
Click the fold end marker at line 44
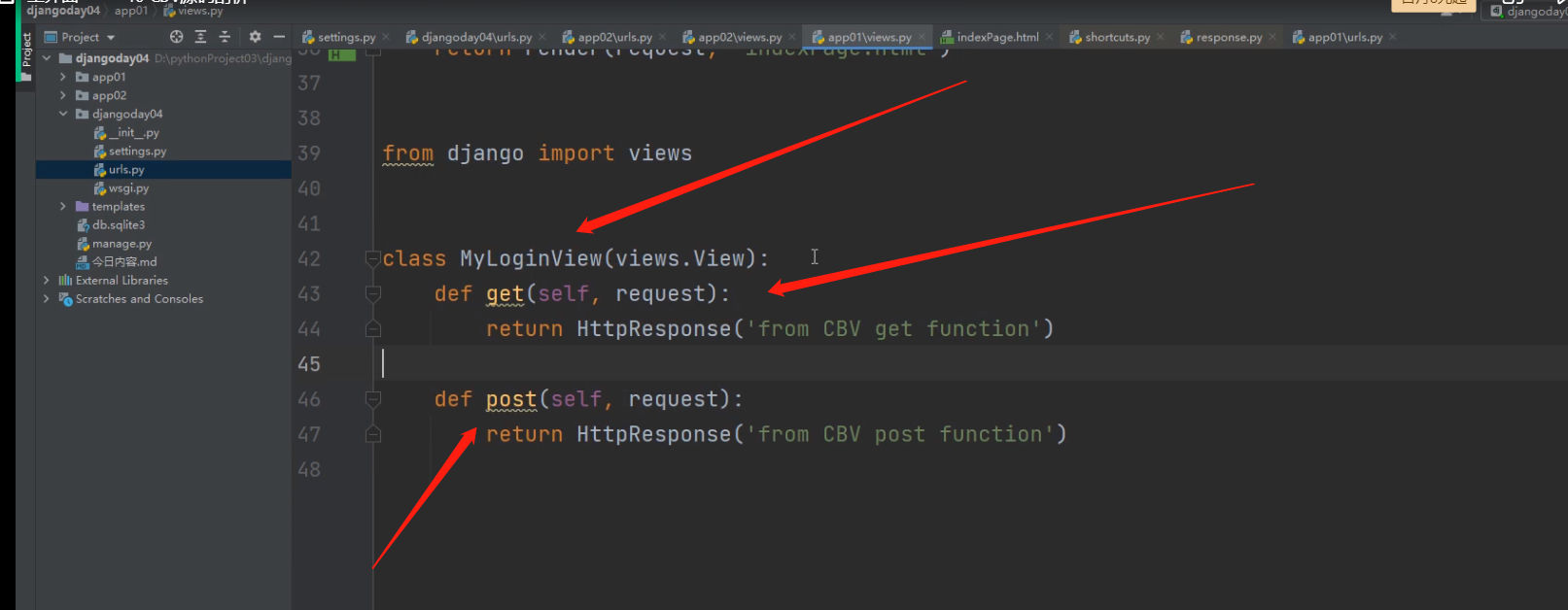pos(372,329)
